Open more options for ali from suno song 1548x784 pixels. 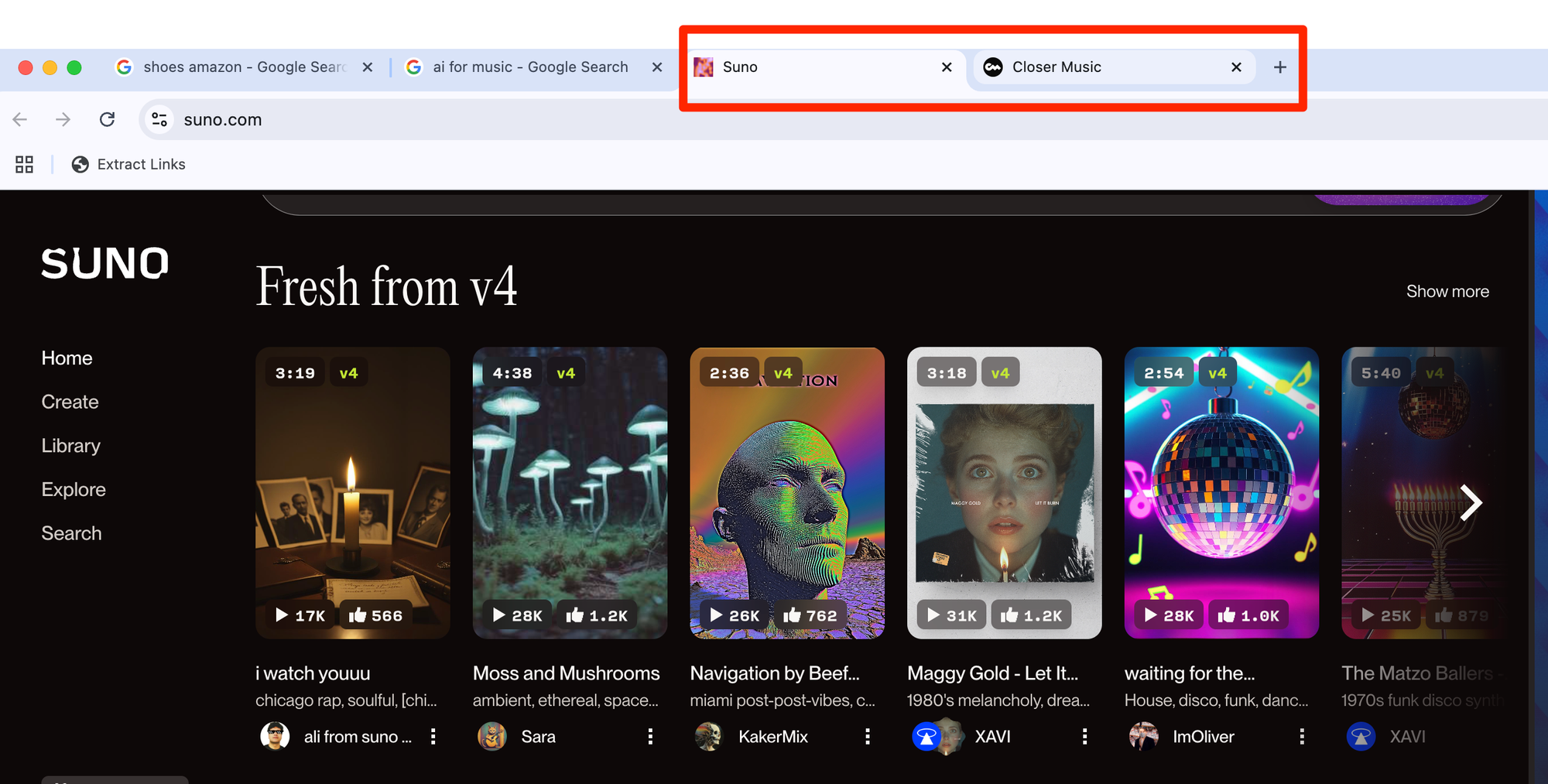click(x=433, y=737)
